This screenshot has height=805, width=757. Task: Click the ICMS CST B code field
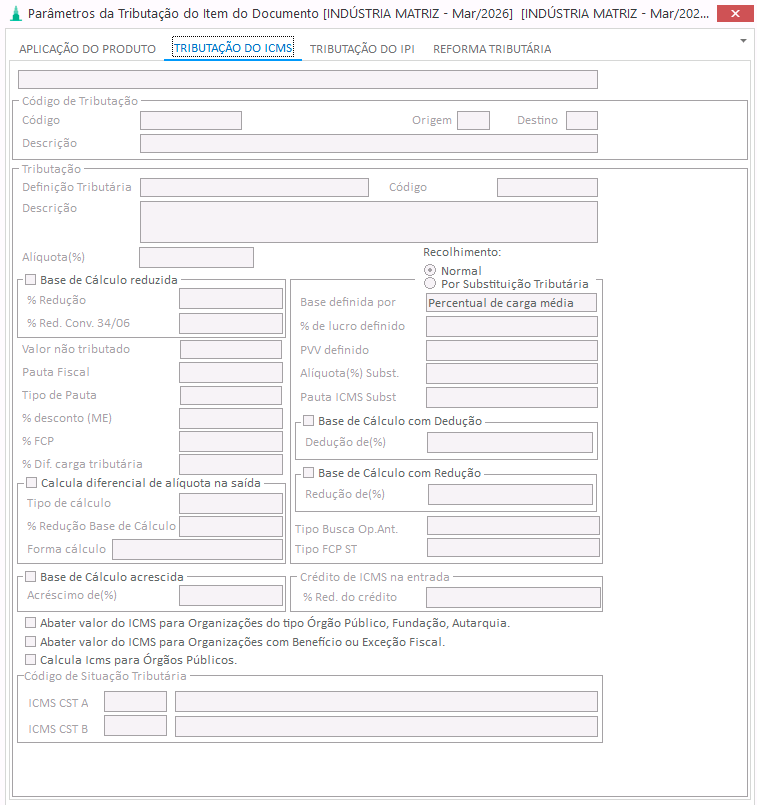[x=135, y=726]
